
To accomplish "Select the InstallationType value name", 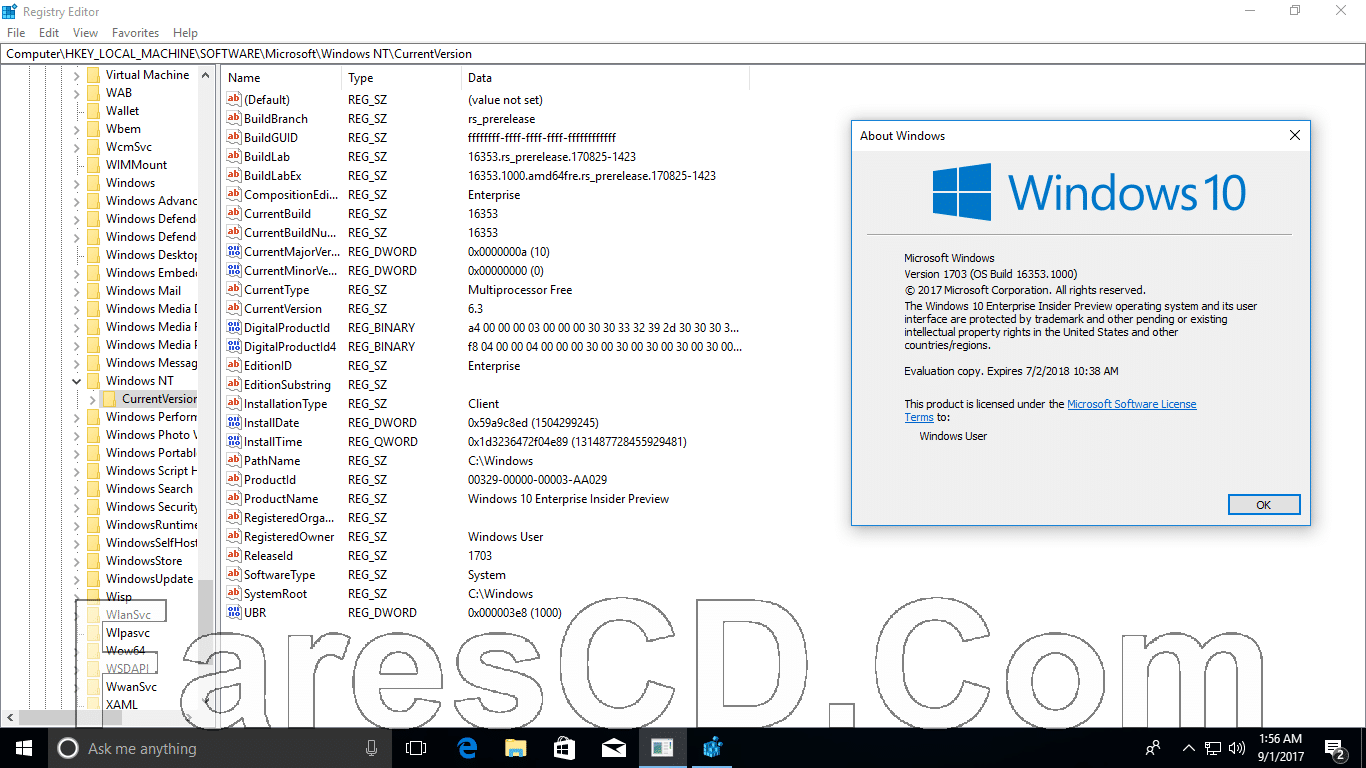I will [285, 404].
